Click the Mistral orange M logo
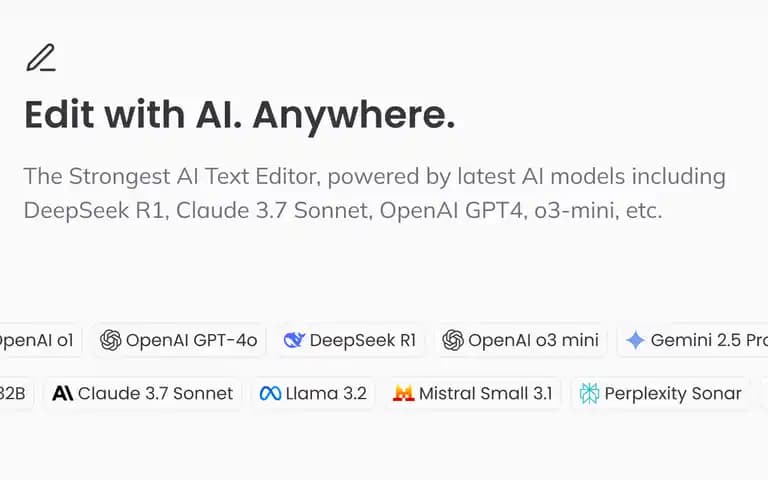The image size is (768, 480). click(x=404, y=393)
